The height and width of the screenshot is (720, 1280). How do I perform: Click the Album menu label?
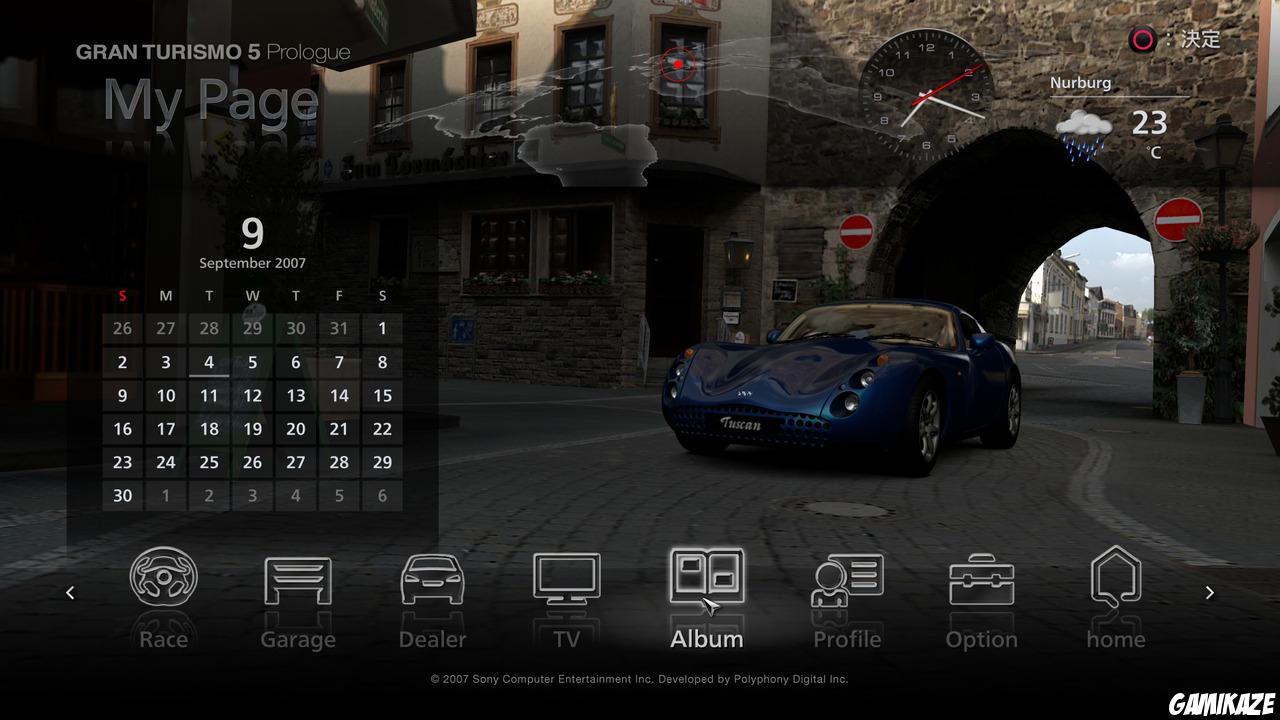(706, 639)
